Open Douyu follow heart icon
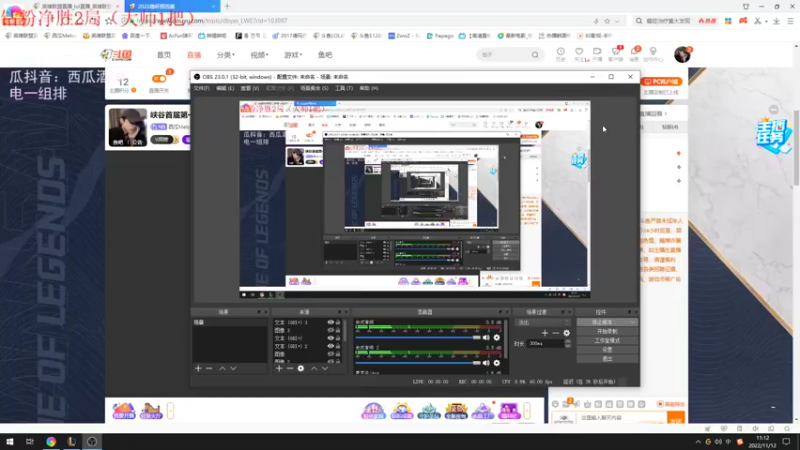This screenshot has height=450, width=800. pyautogui.click(x=579, y=52)
